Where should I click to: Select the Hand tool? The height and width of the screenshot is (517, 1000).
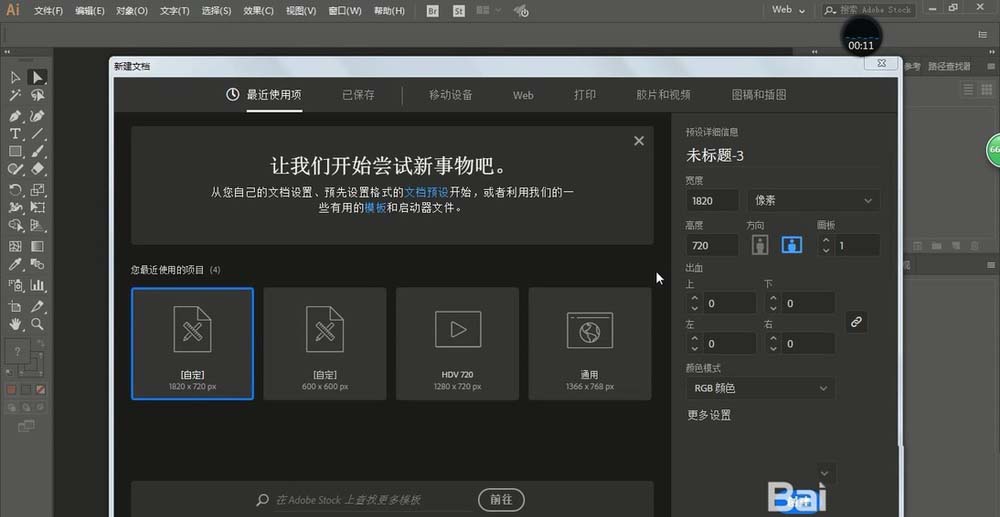(15, 324)
